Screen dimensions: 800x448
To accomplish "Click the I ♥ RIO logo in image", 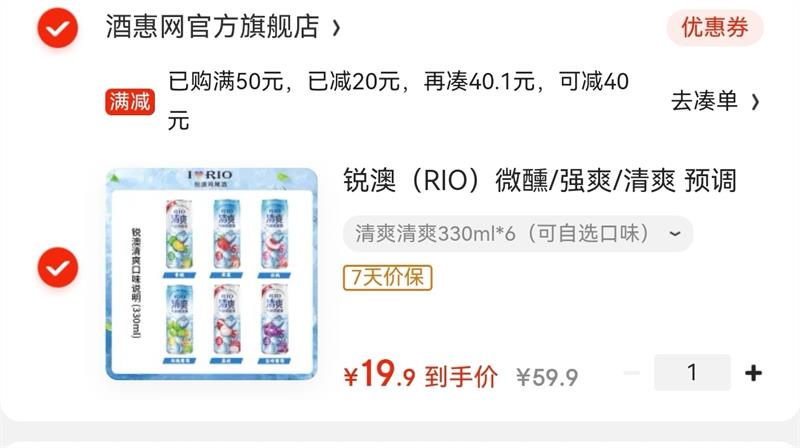I will coord(210,175).
